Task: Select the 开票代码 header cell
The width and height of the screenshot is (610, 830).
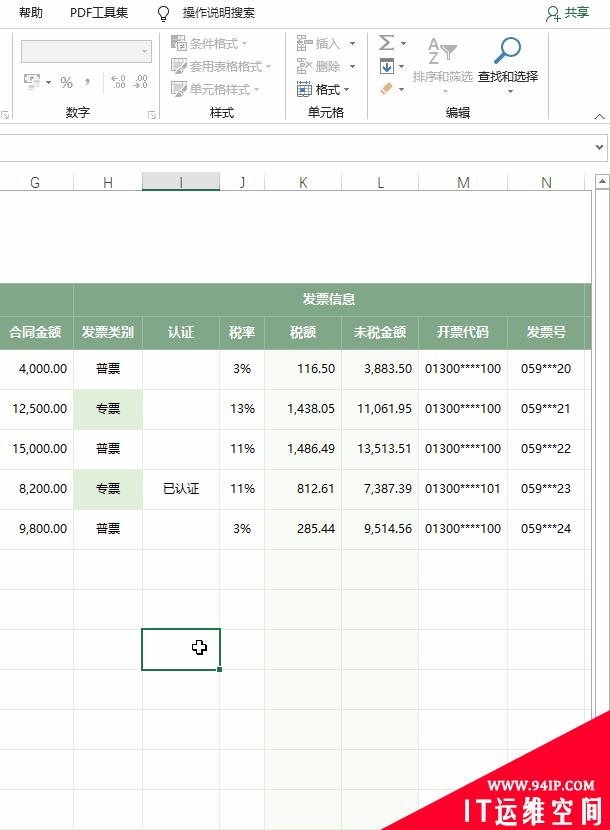Action: point(463,332)
